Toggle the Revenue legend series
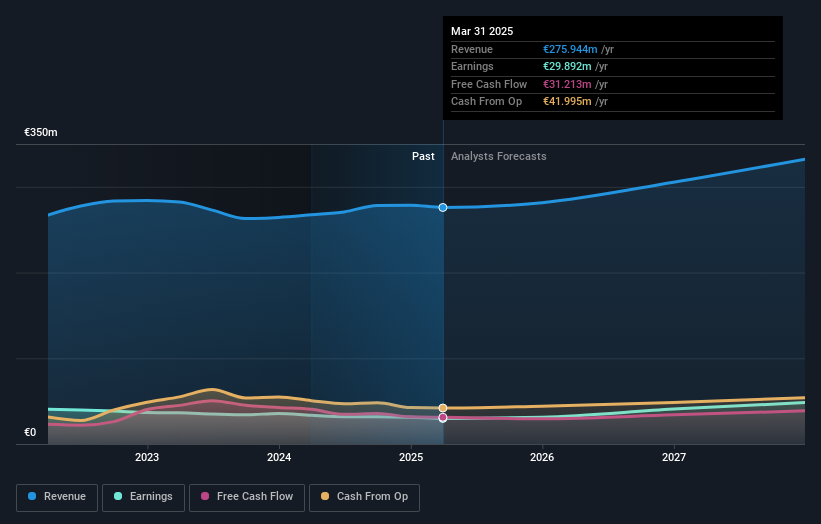The width and height of the screenshot is (821, 524). 57,497
